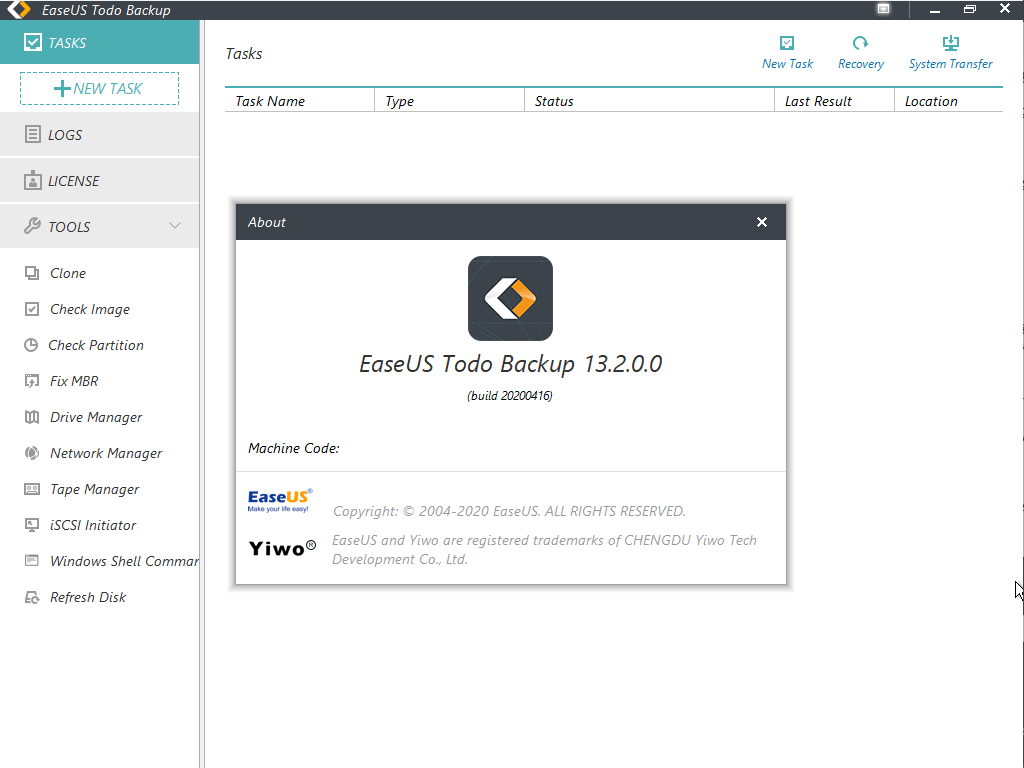The image size is (1024, 768).
Task: Sort by Task Name column header
Action: pyautogui.click(x=300, y=101)
